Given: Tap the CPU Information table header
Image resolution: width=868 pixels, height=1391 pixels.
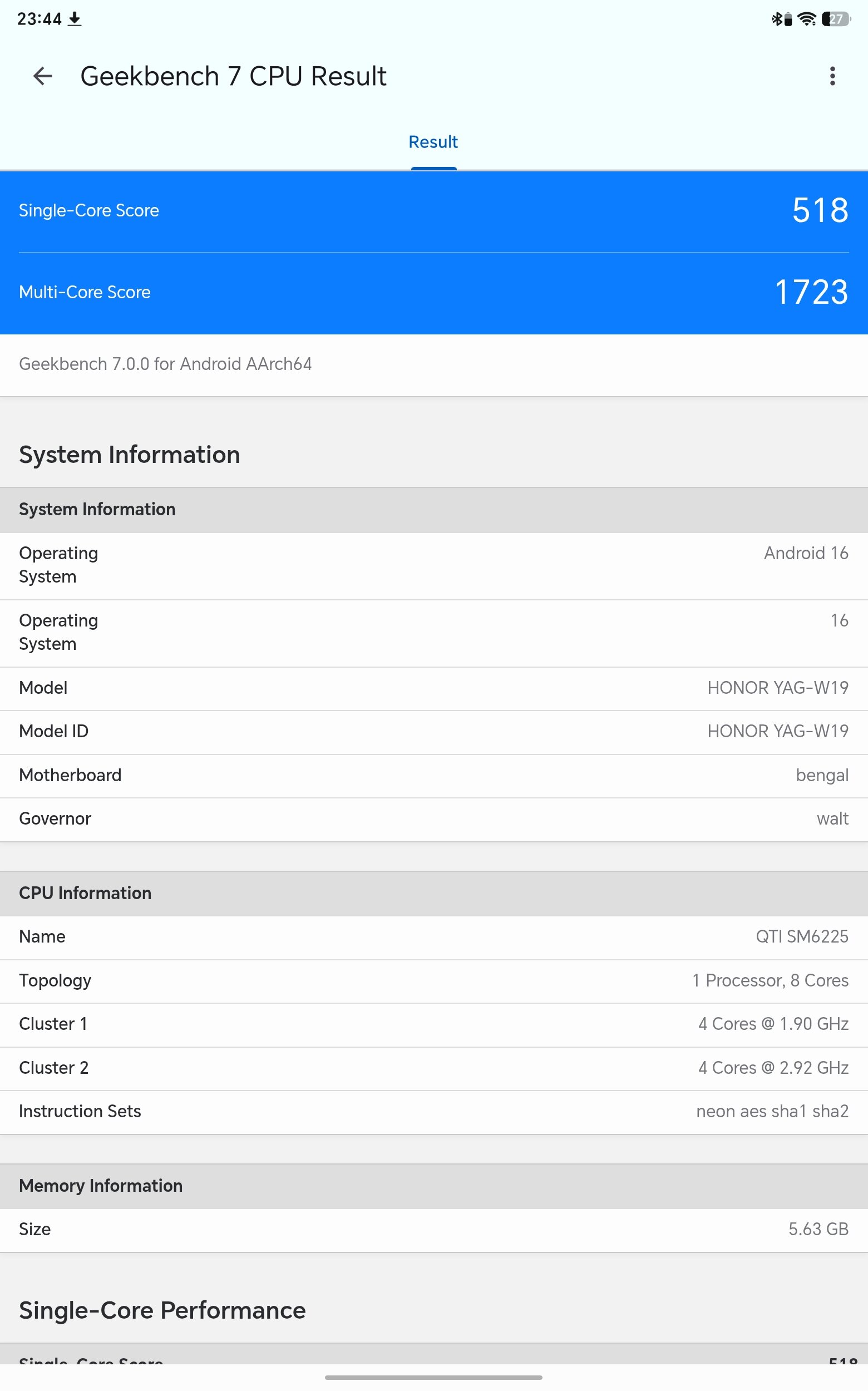Looking at the screenshot, I should coord(434,893).
